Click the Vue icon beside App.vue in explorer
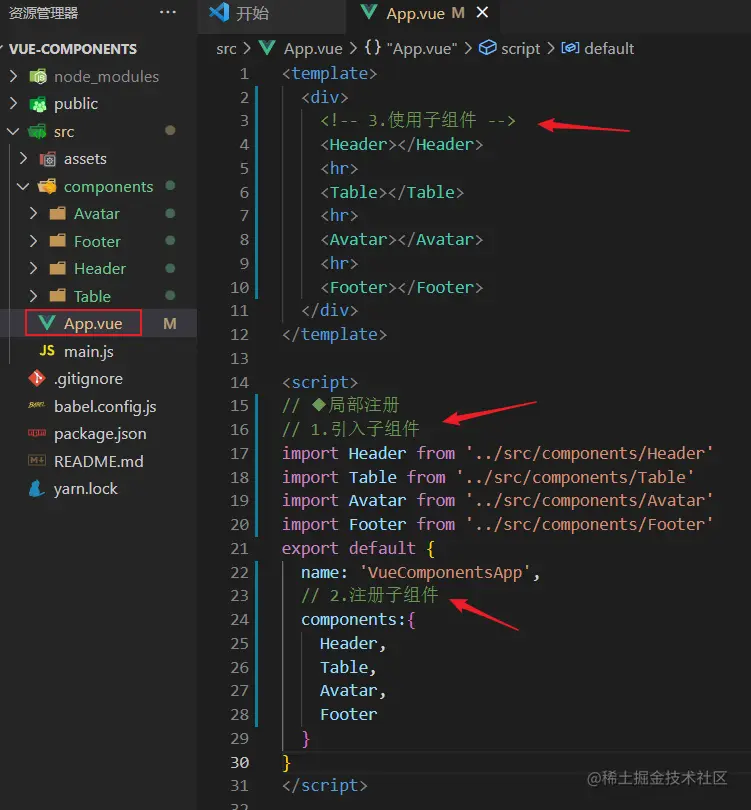Screen dimensions: 751x810 (47, 323)
